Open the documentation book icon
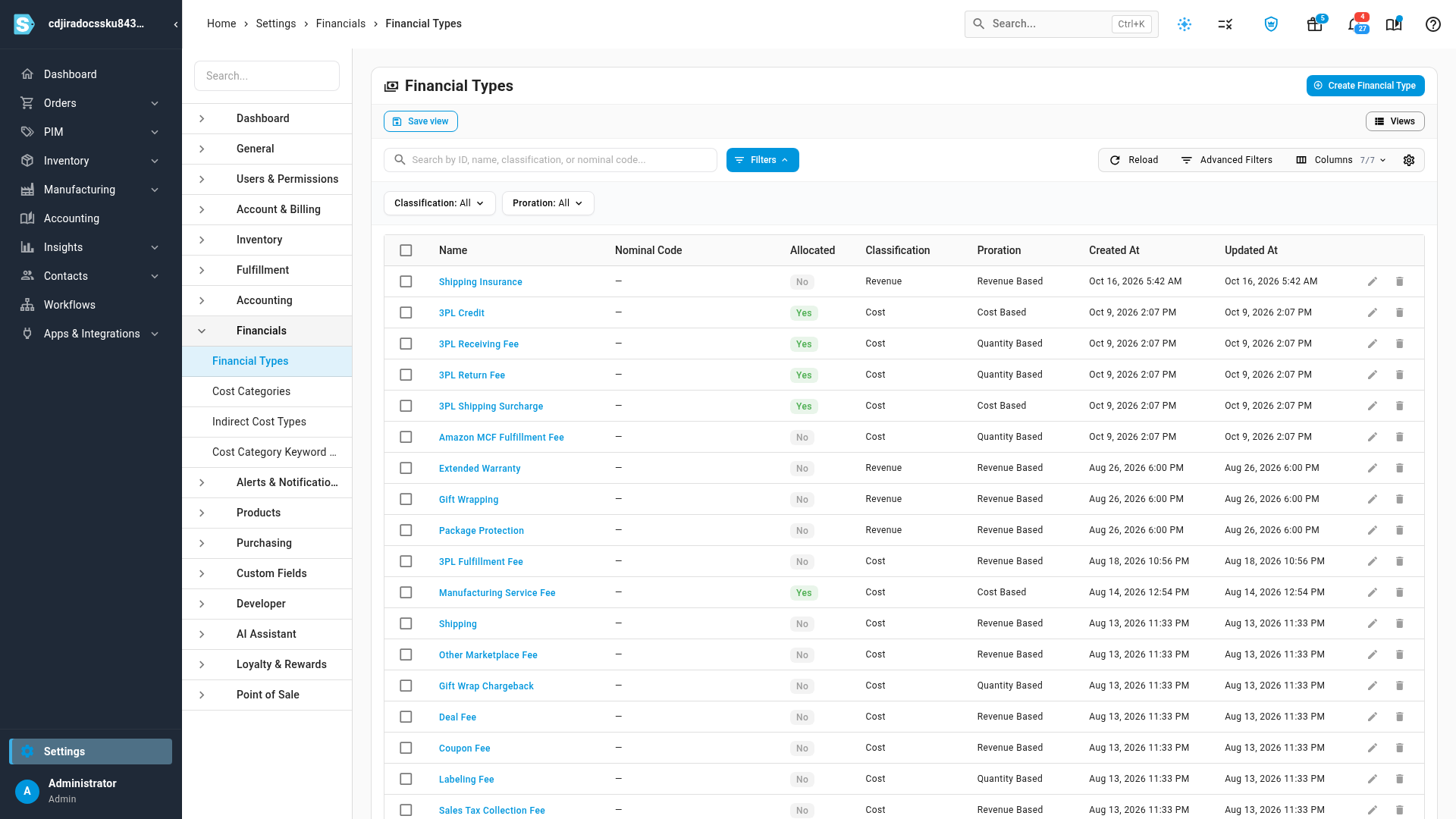 pyautogui.click(x=1394, y=24)
